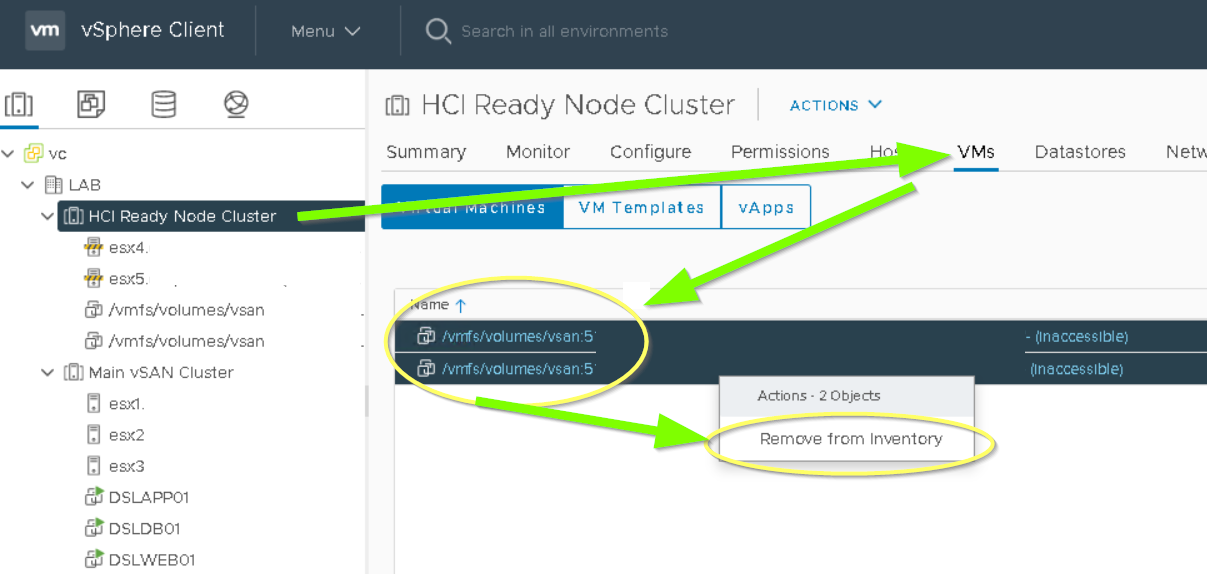Viewport: 1207px width, 574px height.
Task: Switch to Storage view icon
Action: point(164,104)
